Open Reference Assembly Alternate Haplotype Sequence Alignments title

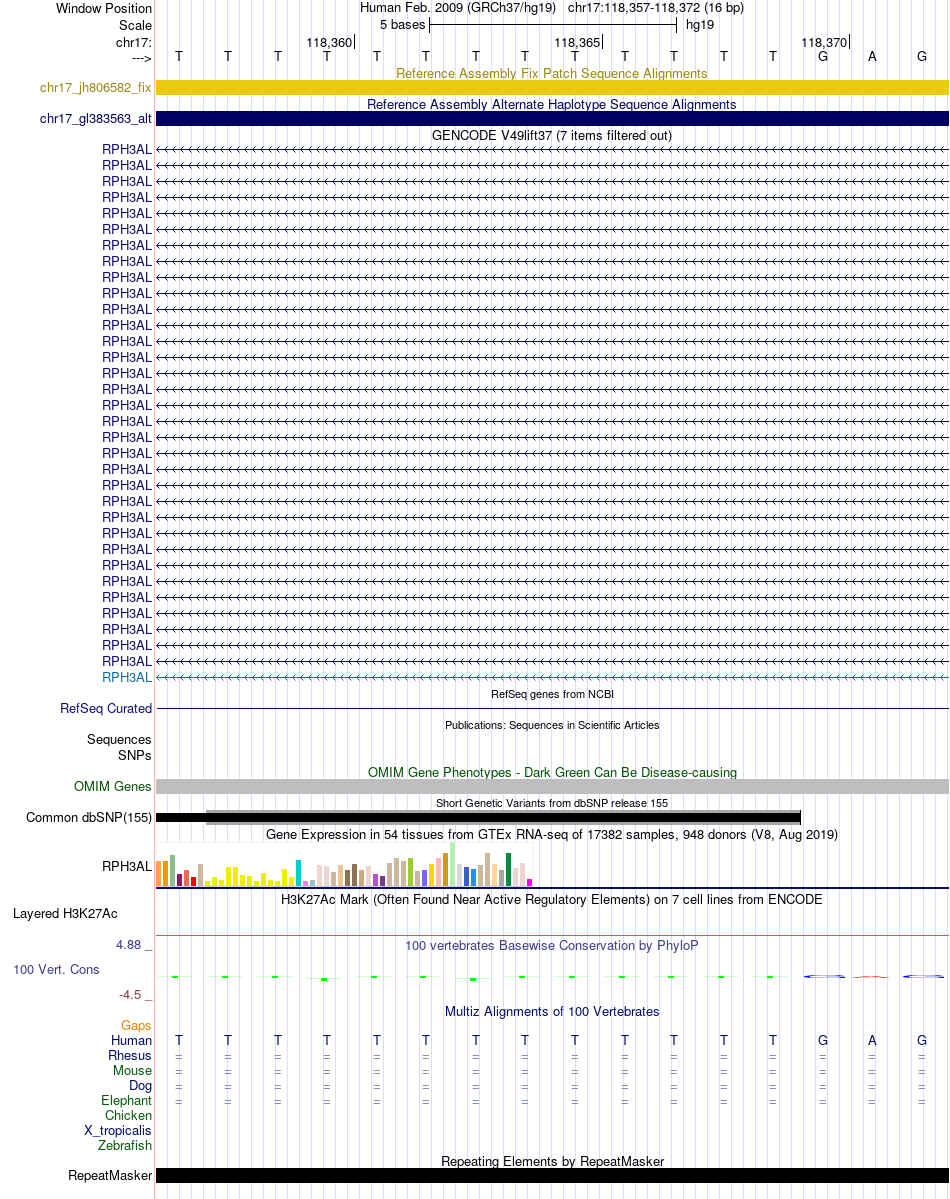click(551, 105)
